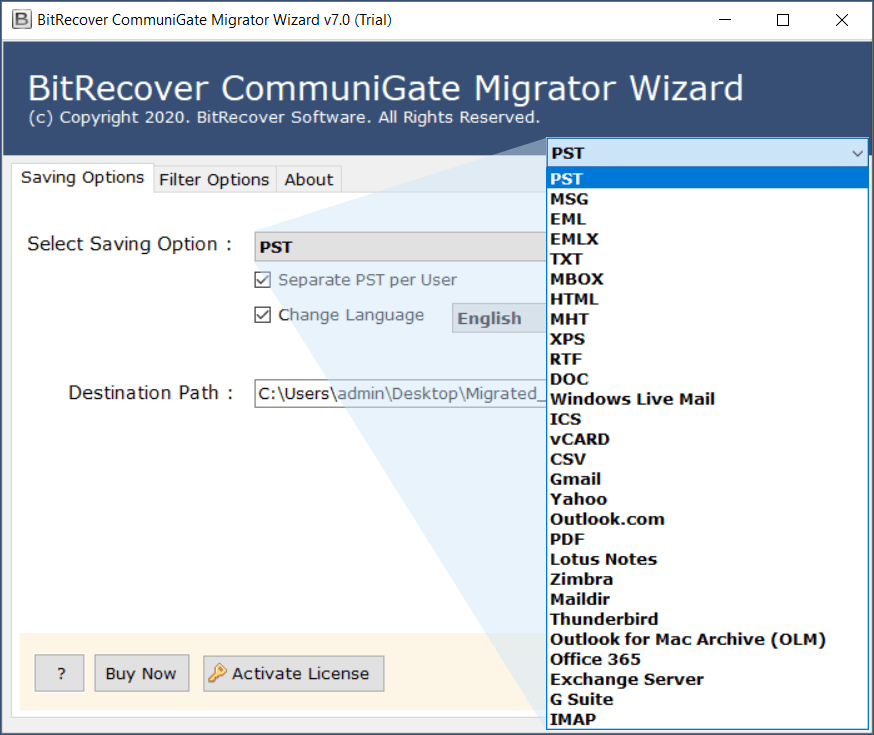Click the BitRecover app icon in title bar
This screenshot has height=735, width=874.
22,20
